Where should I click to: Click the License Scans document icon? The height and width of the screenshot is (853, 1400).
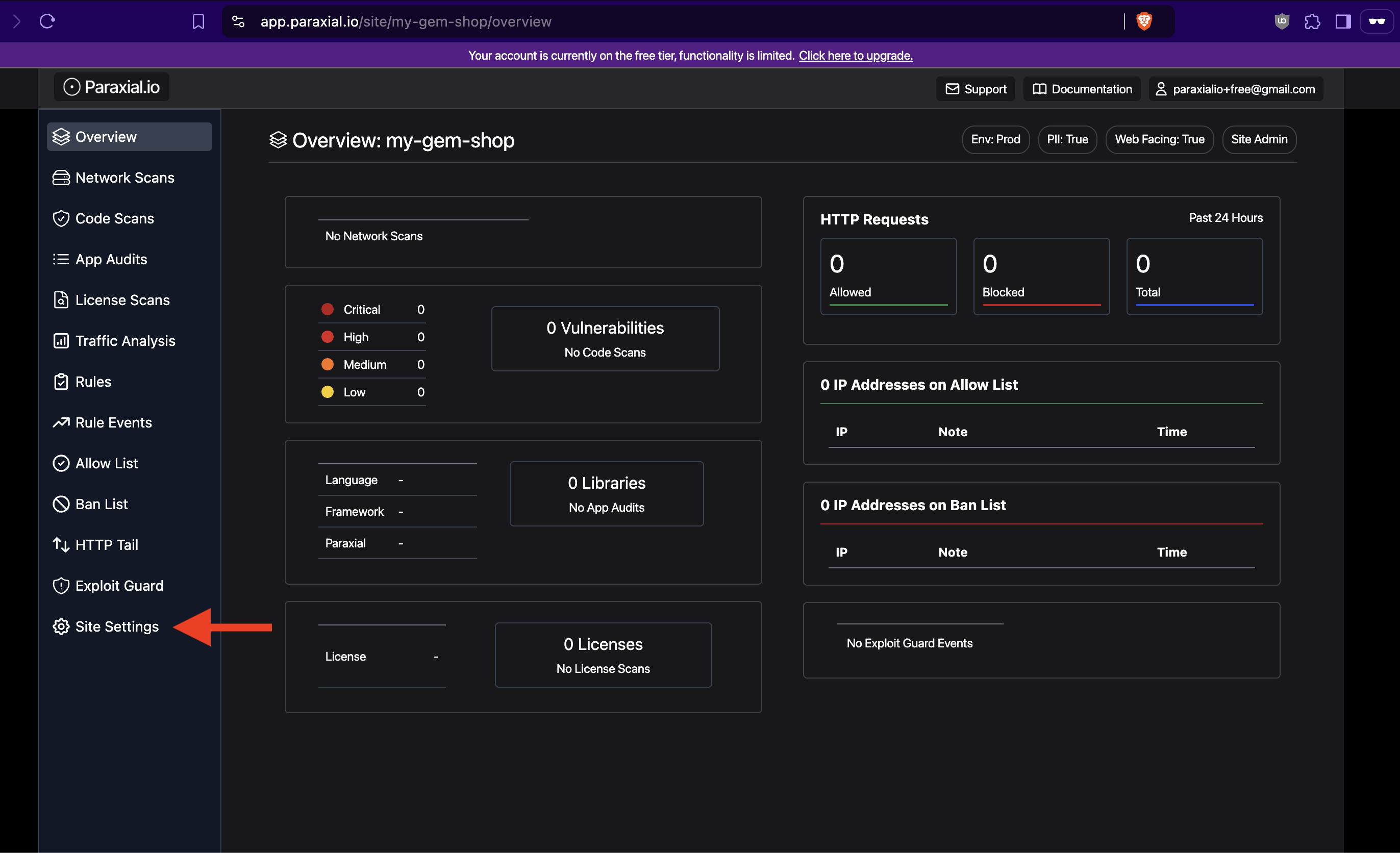61,300
